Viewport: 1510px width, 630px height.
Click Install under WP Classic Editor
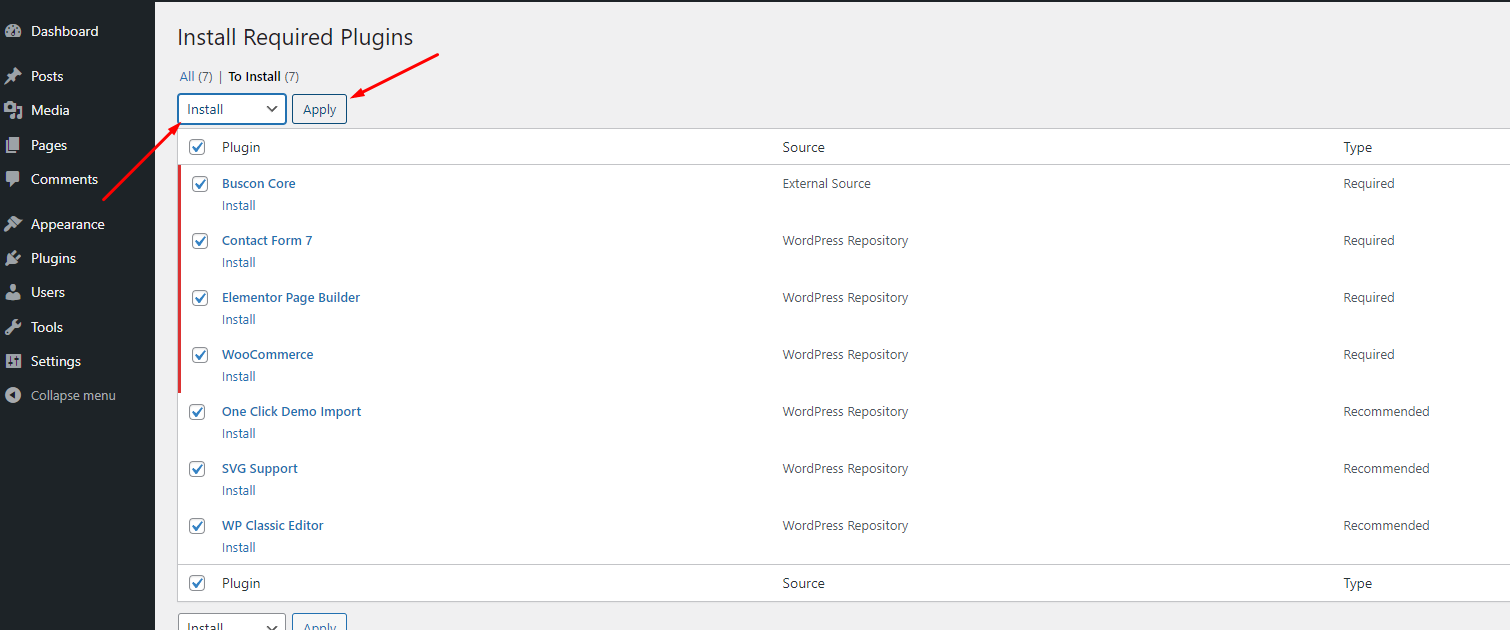pos(239,547)
